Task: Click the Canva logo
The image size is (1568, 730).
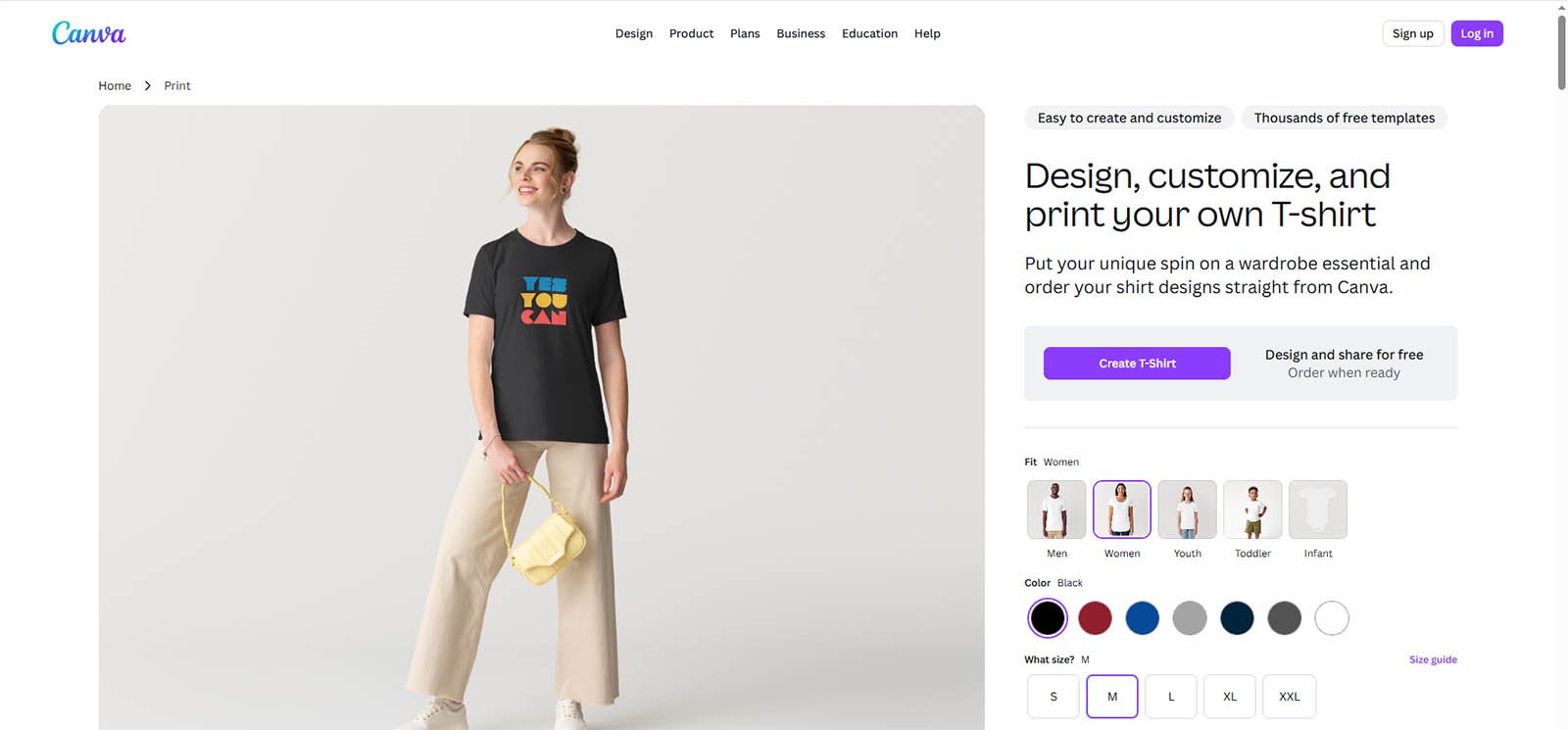Action: click(x=88, y=32)
